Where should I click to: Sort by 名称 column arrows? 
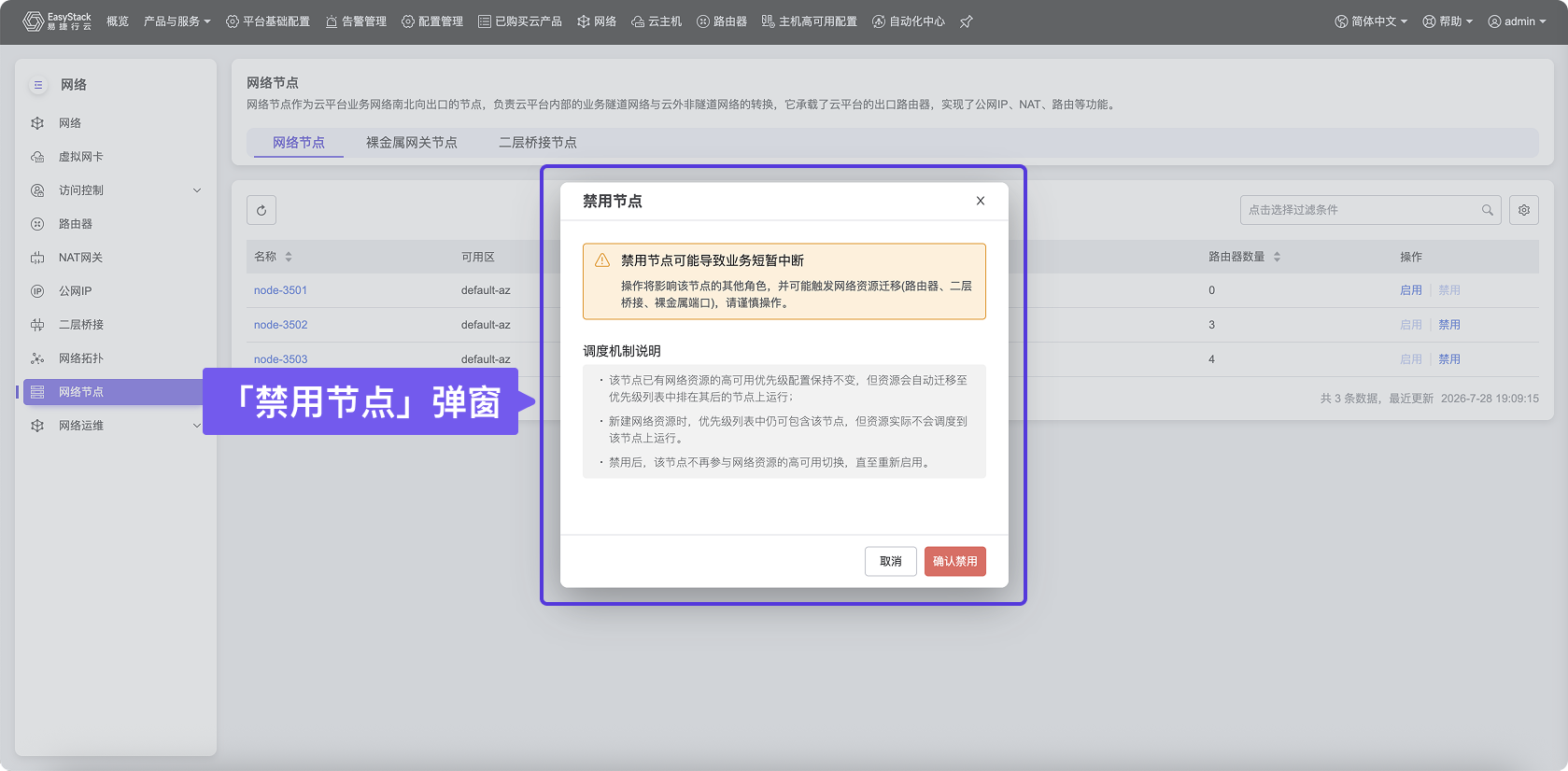(x=289, y=257)
